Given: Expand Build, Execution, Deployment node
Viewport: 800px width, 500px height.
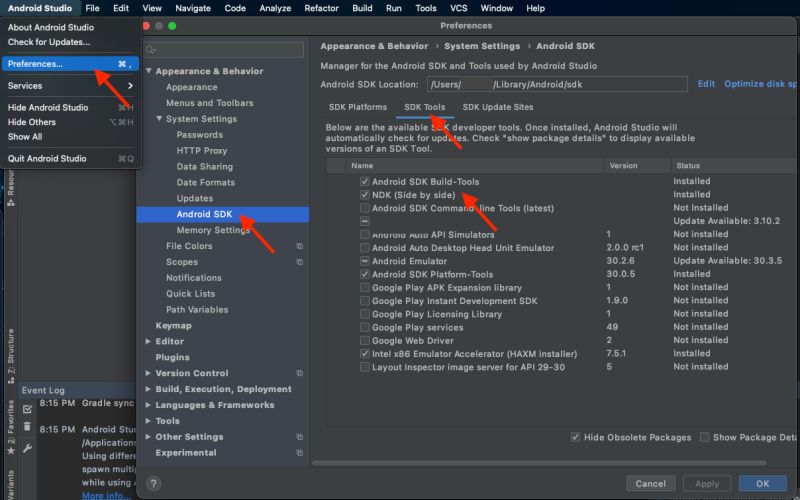Looking at the screenshot, I should pos(148,389).
